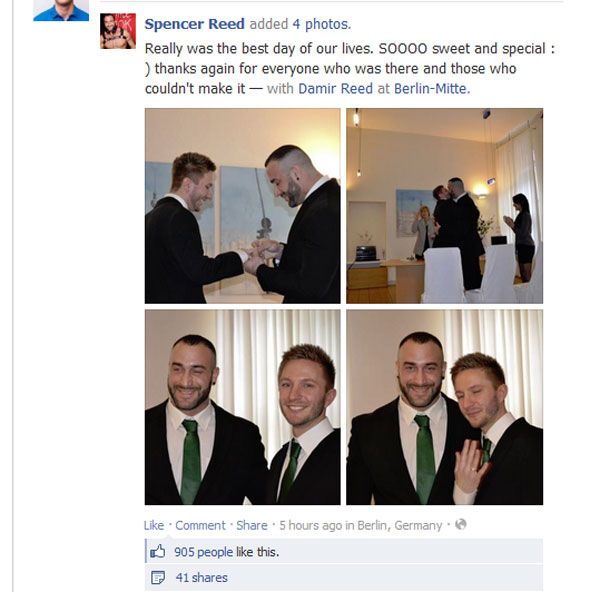Open the ring exchange photo
The image size is (600, 592).
tap(243, 206)
